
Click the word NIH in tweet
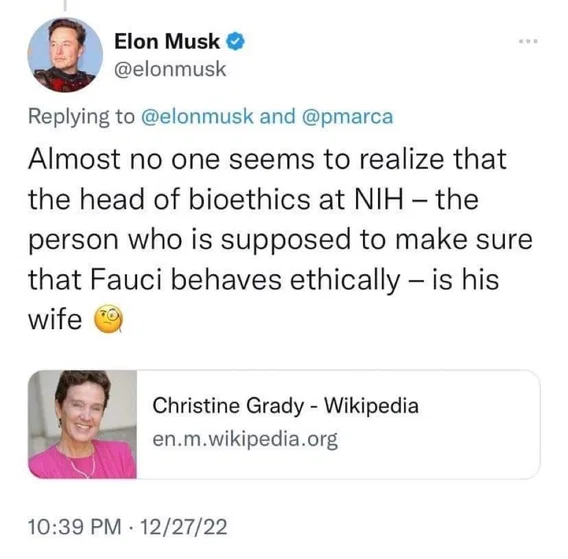click(378, 200)
